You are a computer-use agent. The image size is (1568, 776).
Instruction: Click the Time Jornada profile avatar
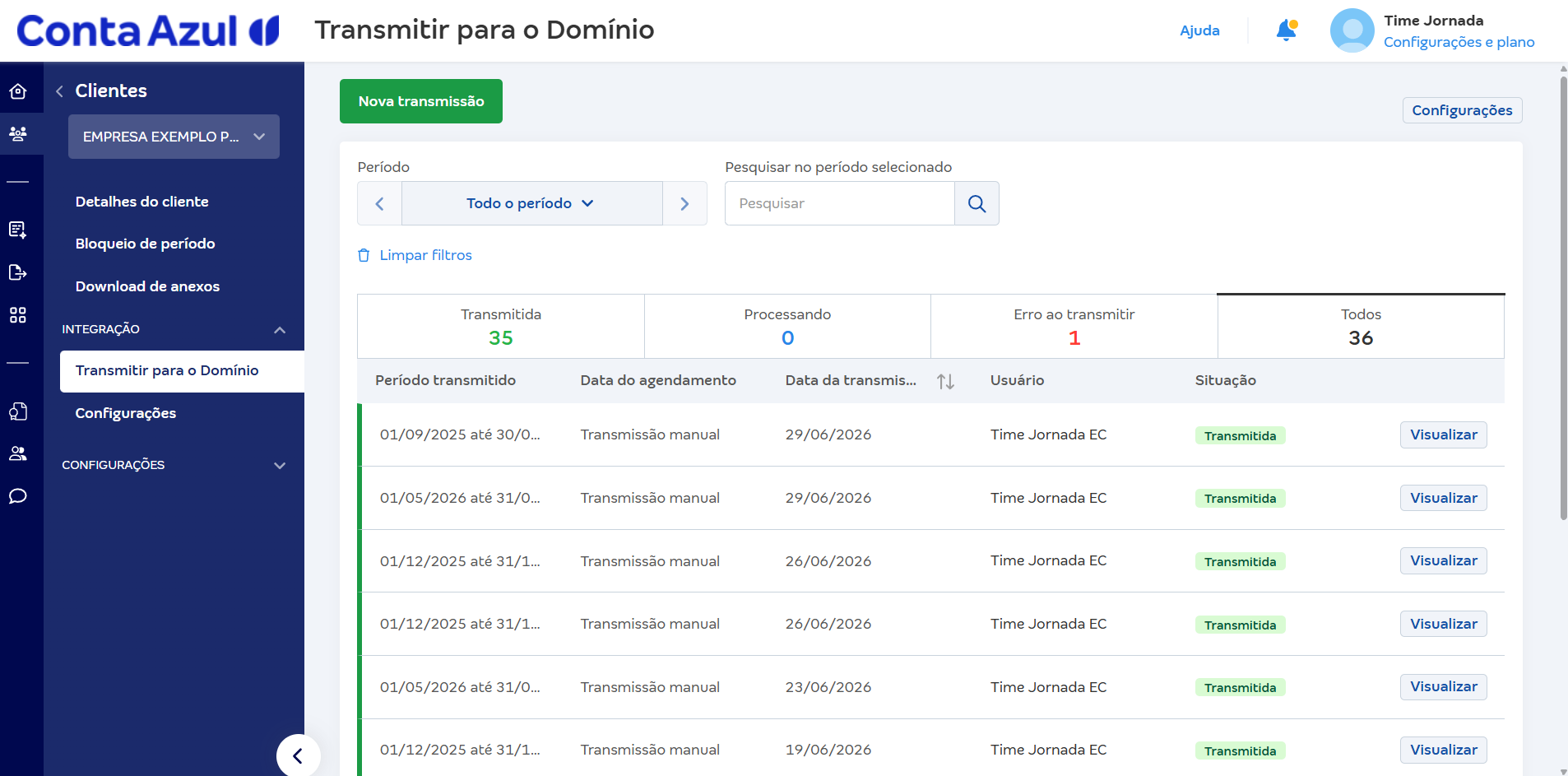[x=1352, y=30]
